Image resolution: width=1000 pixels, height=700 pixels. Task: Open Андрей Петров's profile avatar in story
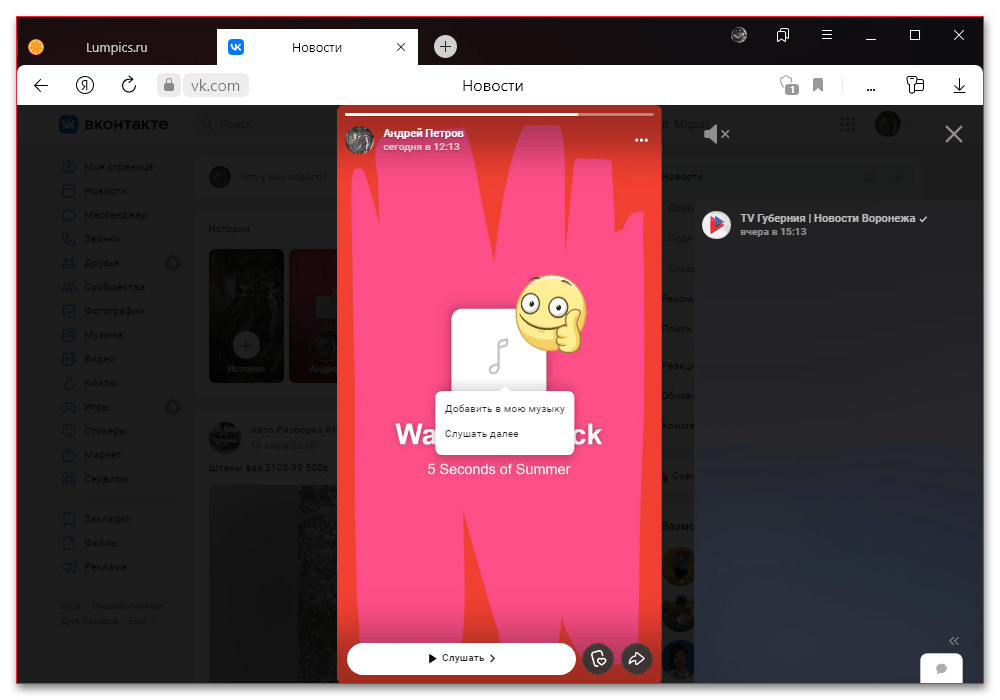(360, 140)
